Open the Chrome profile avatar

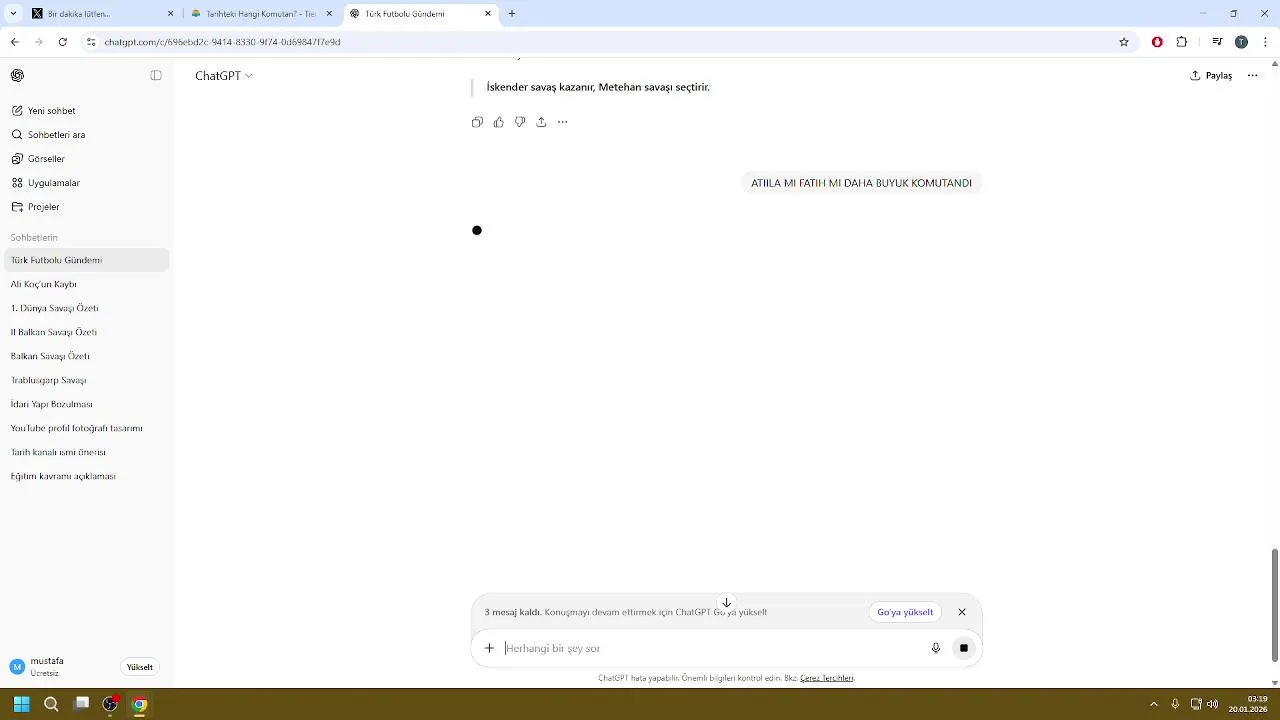[x=1241, y=42]
